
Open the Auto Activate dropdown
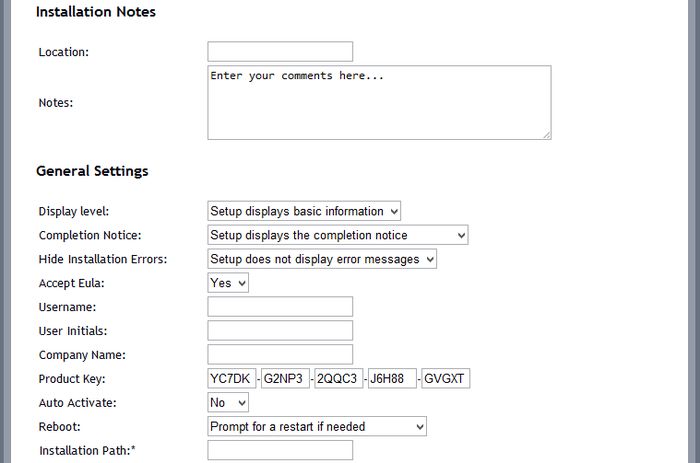pyautogui.click(x=228, y=403)
